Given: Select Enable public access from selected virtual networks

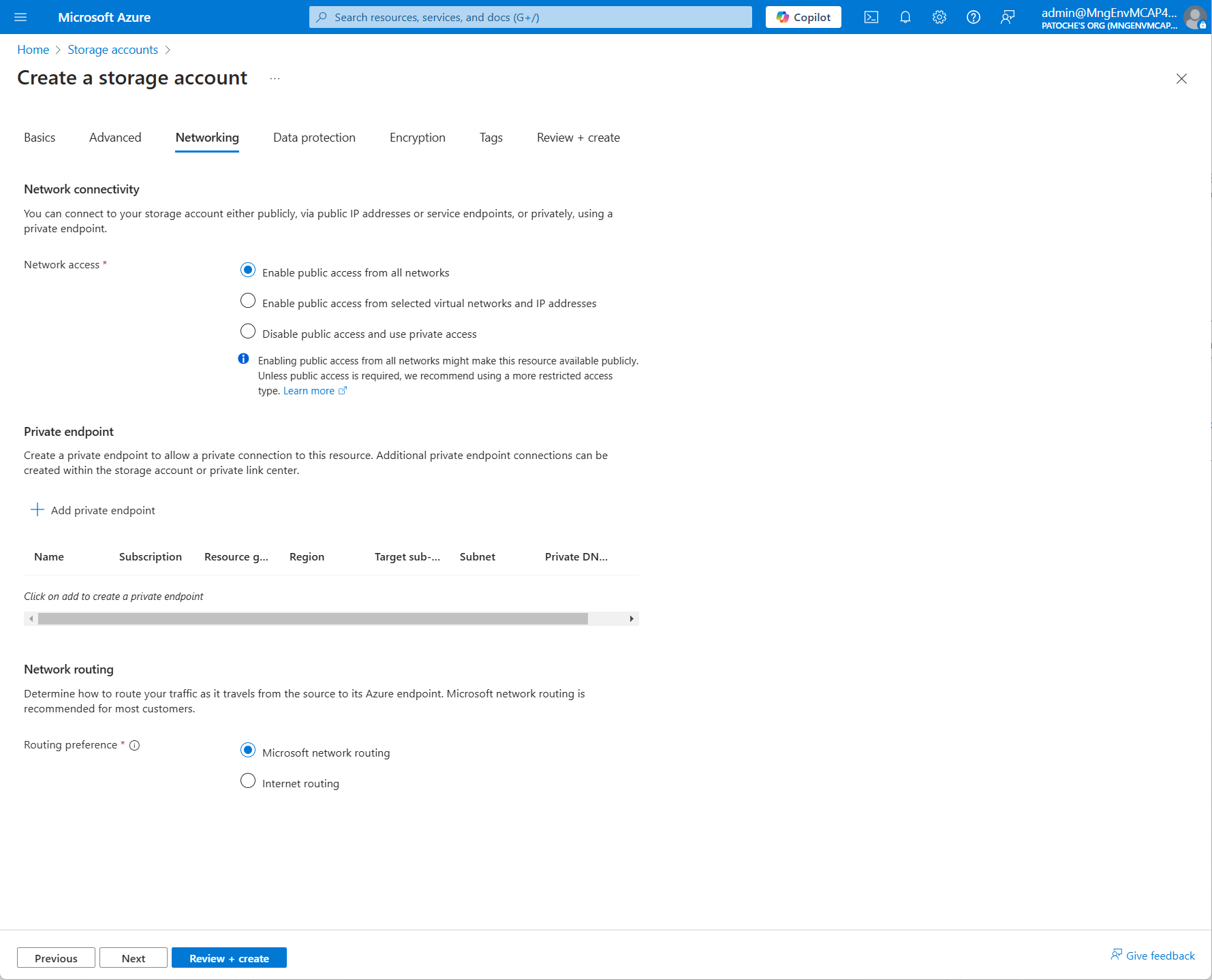Looking at the screenshot, I should coord(248,301).
